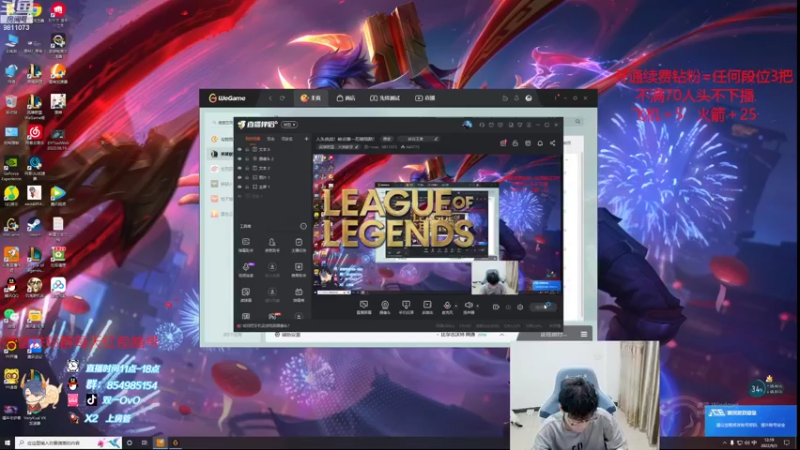The image size is (800, 450).
Task: Click the 修改 button beside stream title
Action: pyautogui.click(x=387, y=139)
